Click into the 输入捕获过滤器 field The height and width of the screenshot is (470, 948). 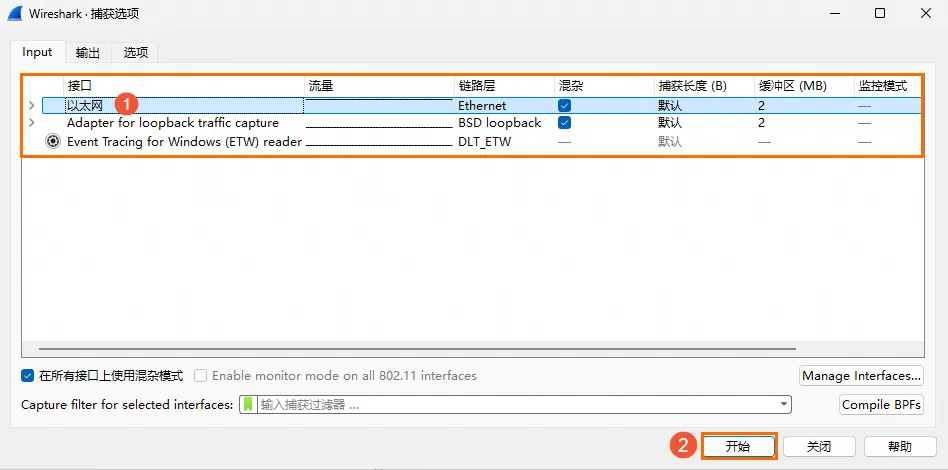(x=517, y=405)
